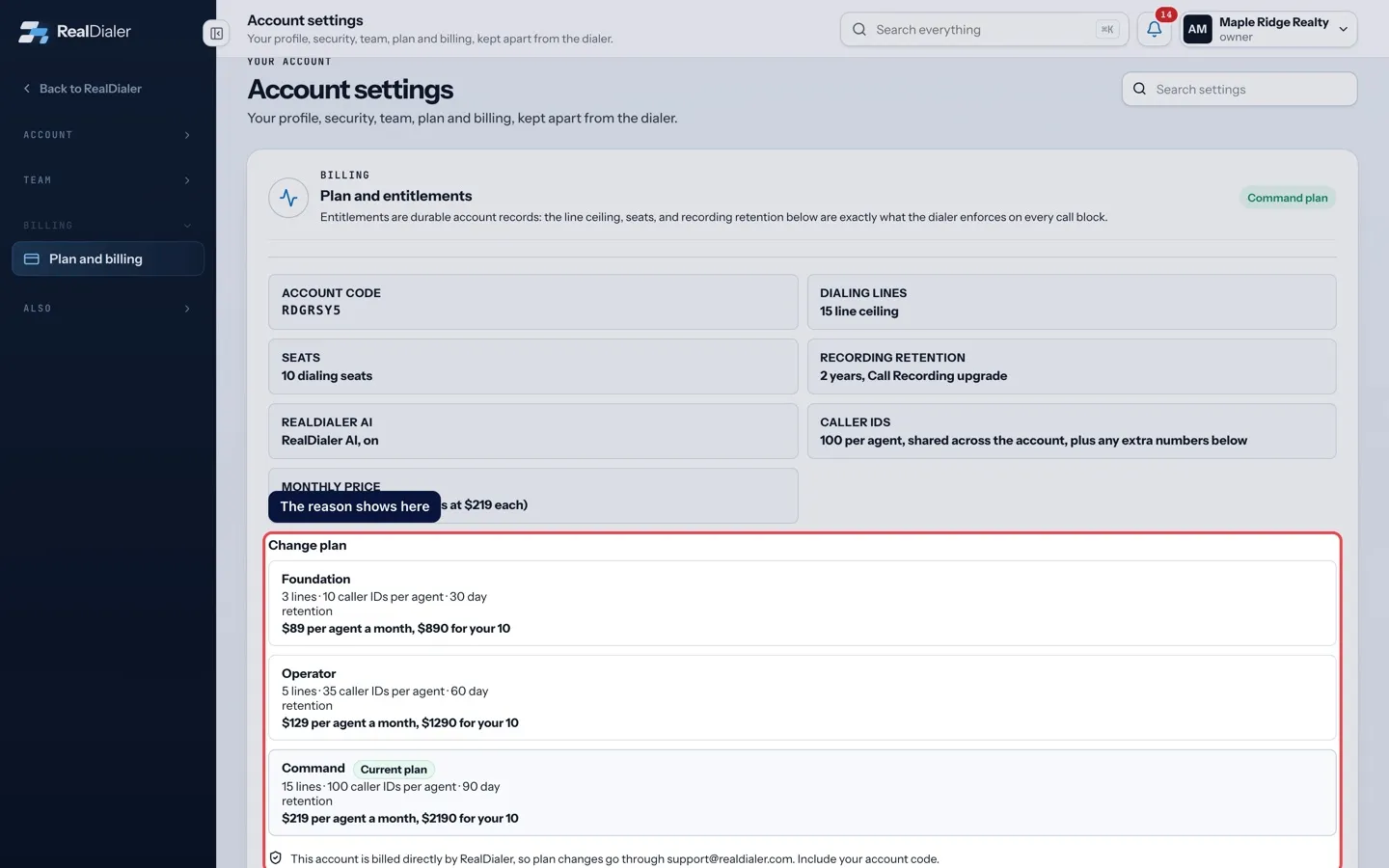Click the Plan and entitlements pulse icon
Image resolution: width=1389 pixels, height=868 pixels.
pos(288,198)
